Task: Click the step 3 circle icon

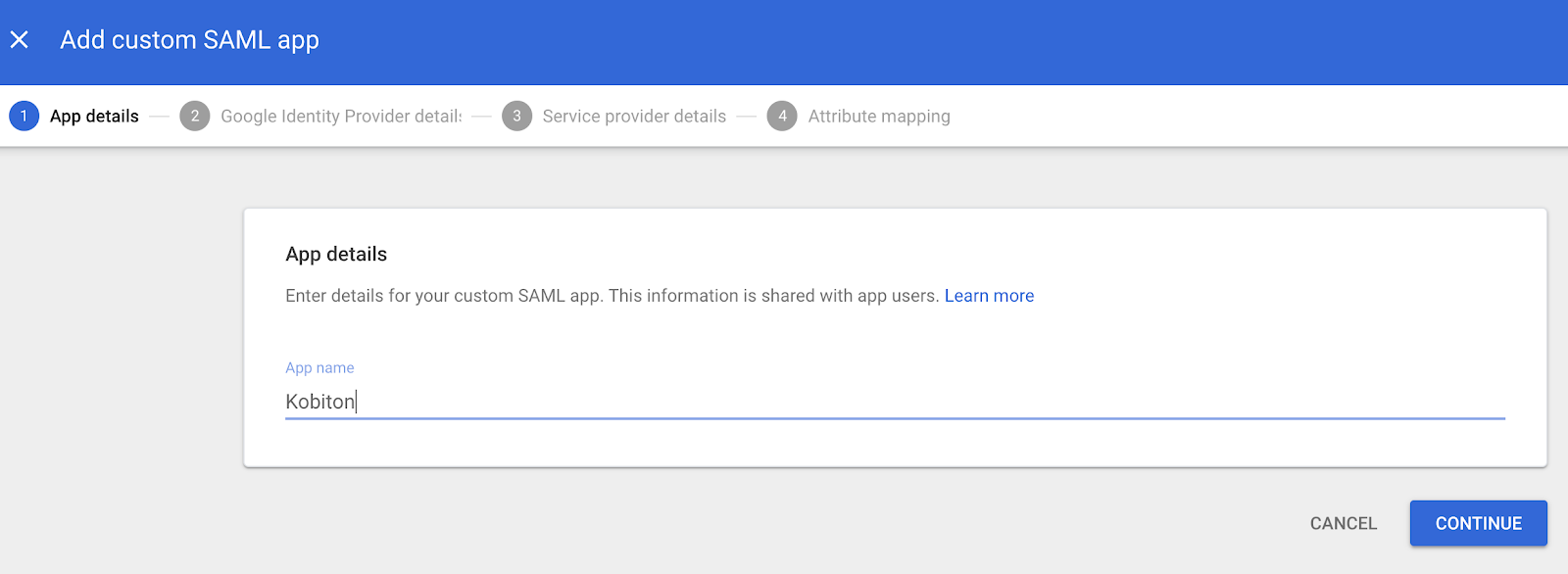Action: (x=516, y=116)
